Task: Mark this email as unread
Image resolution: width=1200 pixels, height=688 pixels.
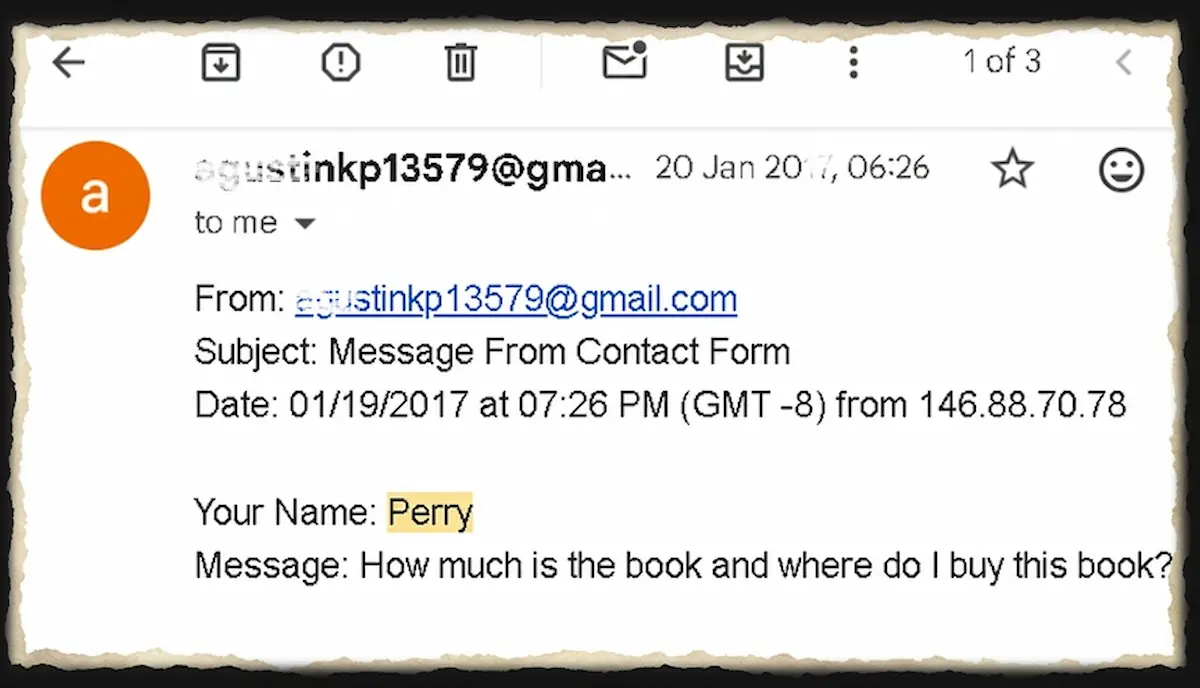Action: point(624,62)
